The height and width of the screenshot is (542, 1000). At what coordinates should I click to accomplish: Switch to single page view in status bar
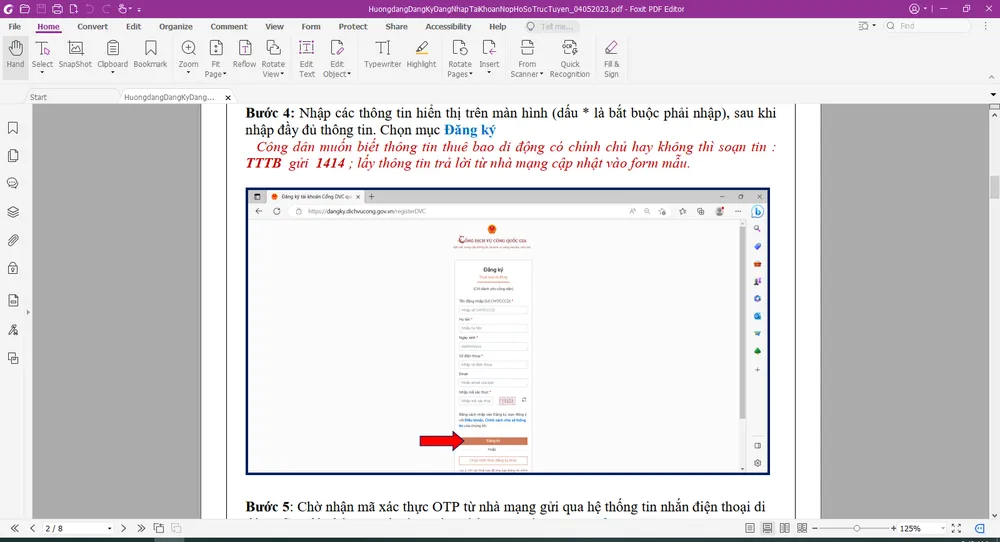coord(748,528)
